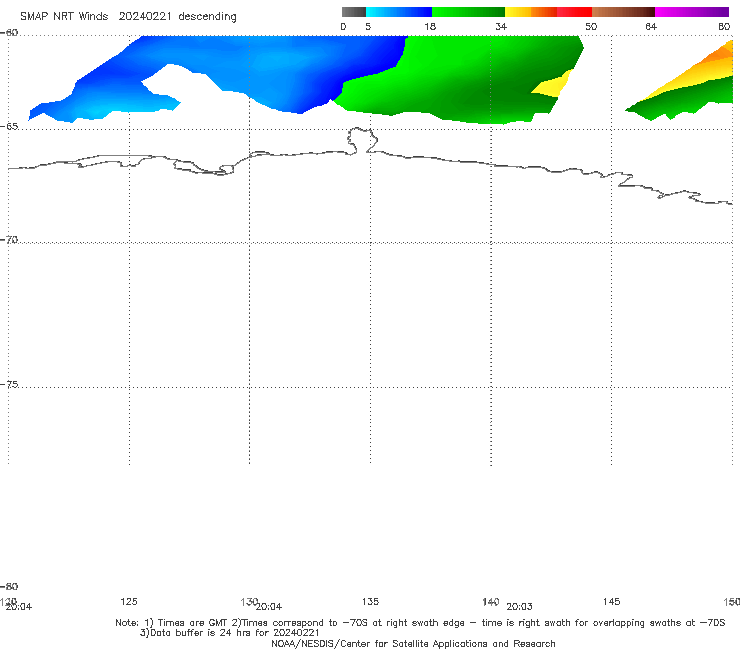
Task: Click the brown segment of the color bar
Action: pos(623,12)
